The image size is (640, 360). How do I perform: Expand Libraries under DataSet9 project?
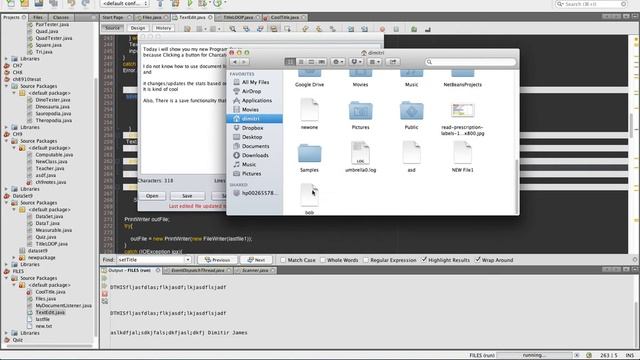click(7, 264)
